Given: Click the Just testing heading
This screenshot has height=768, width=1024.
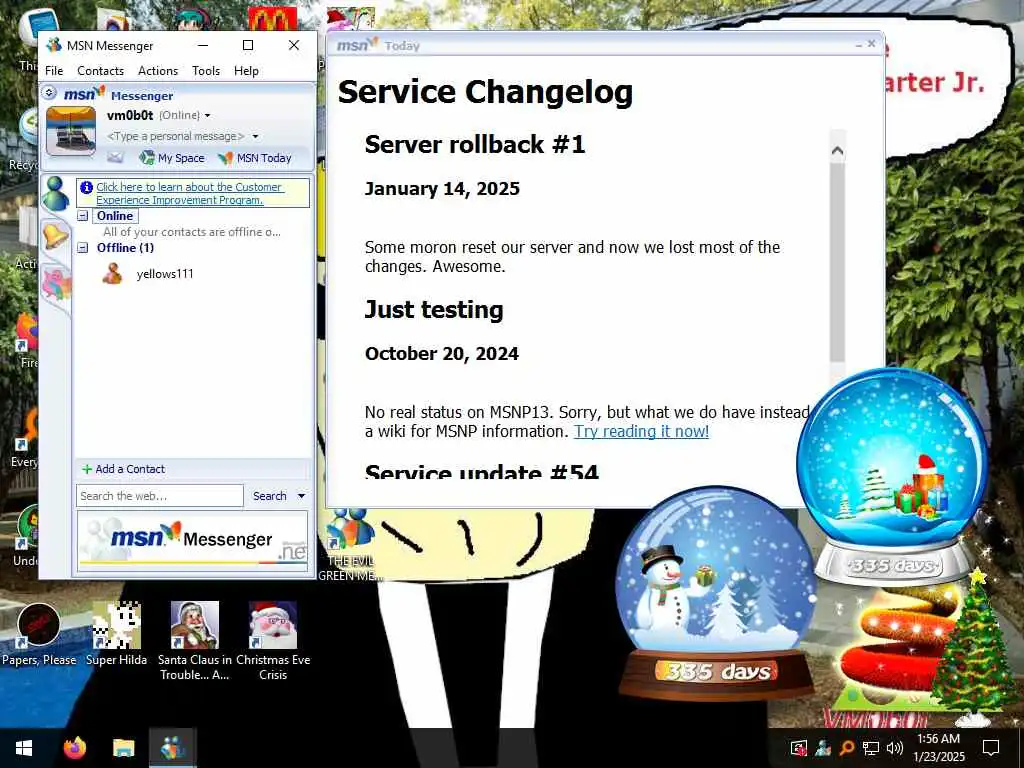Looking at the screenshot, I should point(434,310).
